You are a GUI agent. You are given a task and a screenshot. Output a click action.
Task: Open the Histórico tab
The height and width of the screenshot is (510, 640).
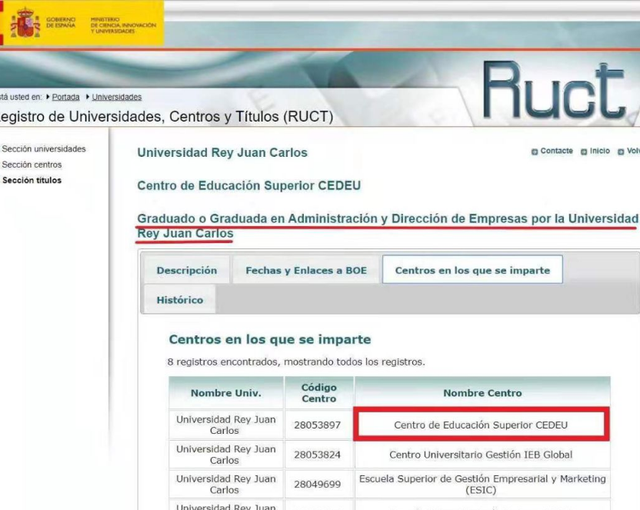click(180, 300)
